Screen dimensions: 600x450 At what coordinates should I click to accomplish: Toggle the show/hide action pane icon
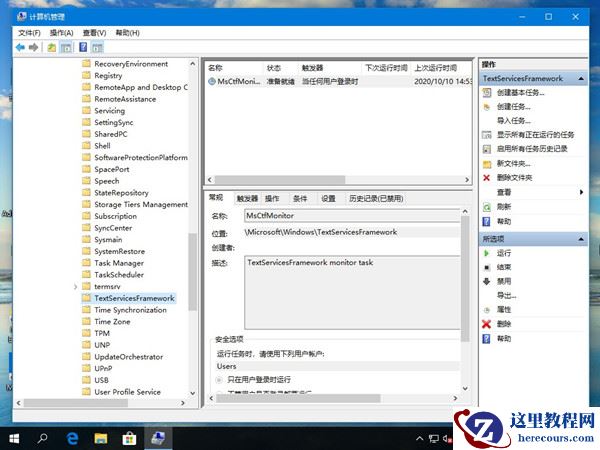[x=98, y=47]
